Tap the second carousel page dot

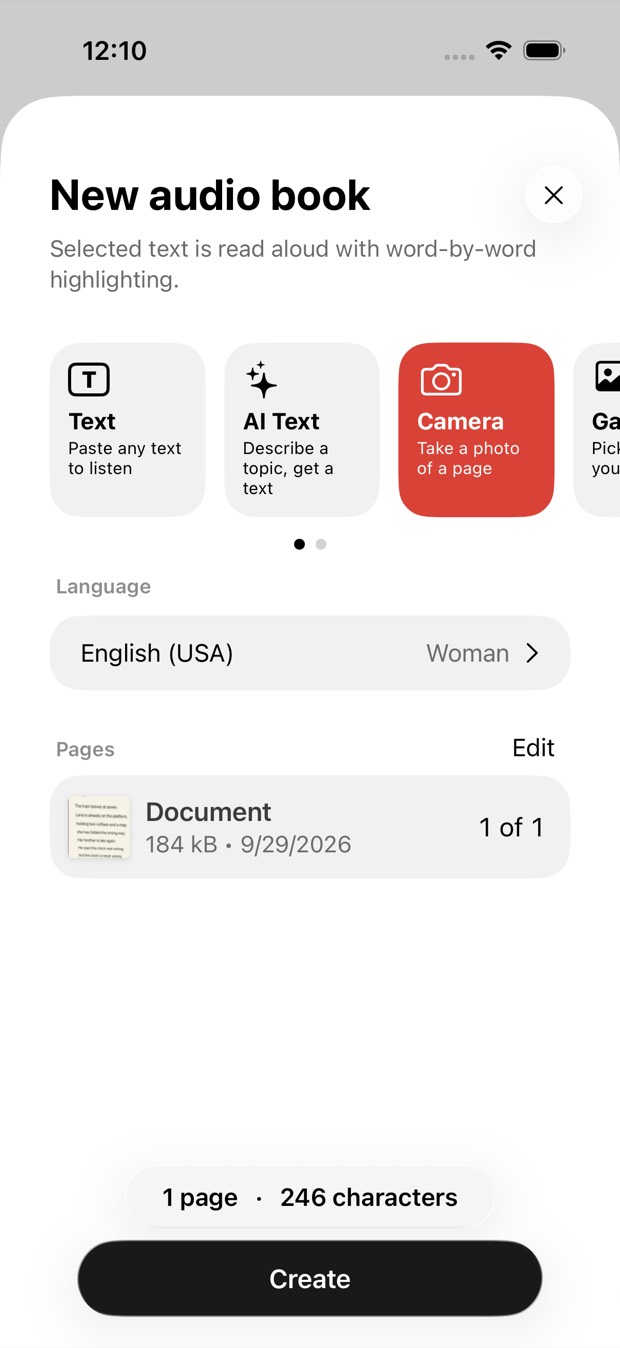point(321,544)
